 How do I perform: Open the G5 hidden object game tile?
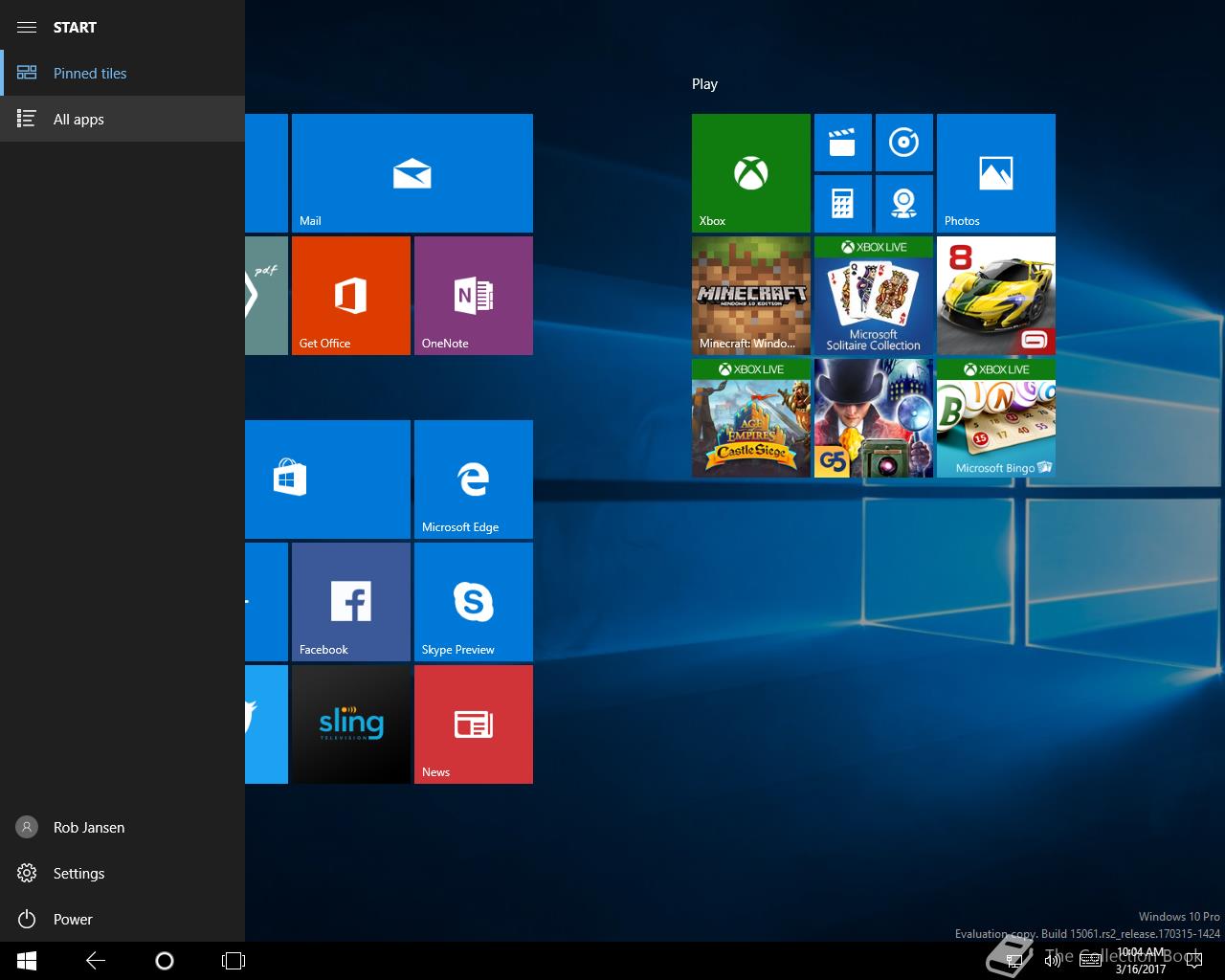coord(873,418)
